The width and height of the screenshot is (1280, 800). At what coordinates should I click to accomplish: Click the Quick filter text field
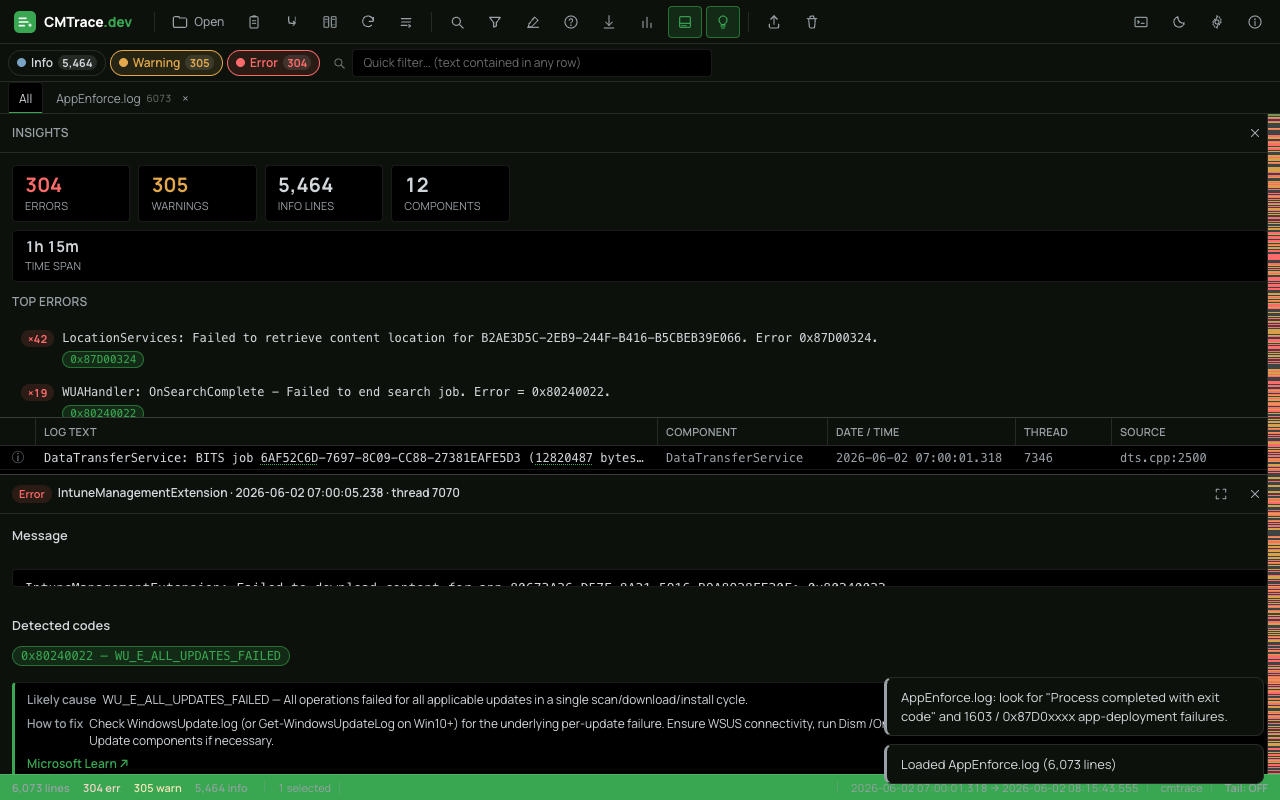[532, 63]
